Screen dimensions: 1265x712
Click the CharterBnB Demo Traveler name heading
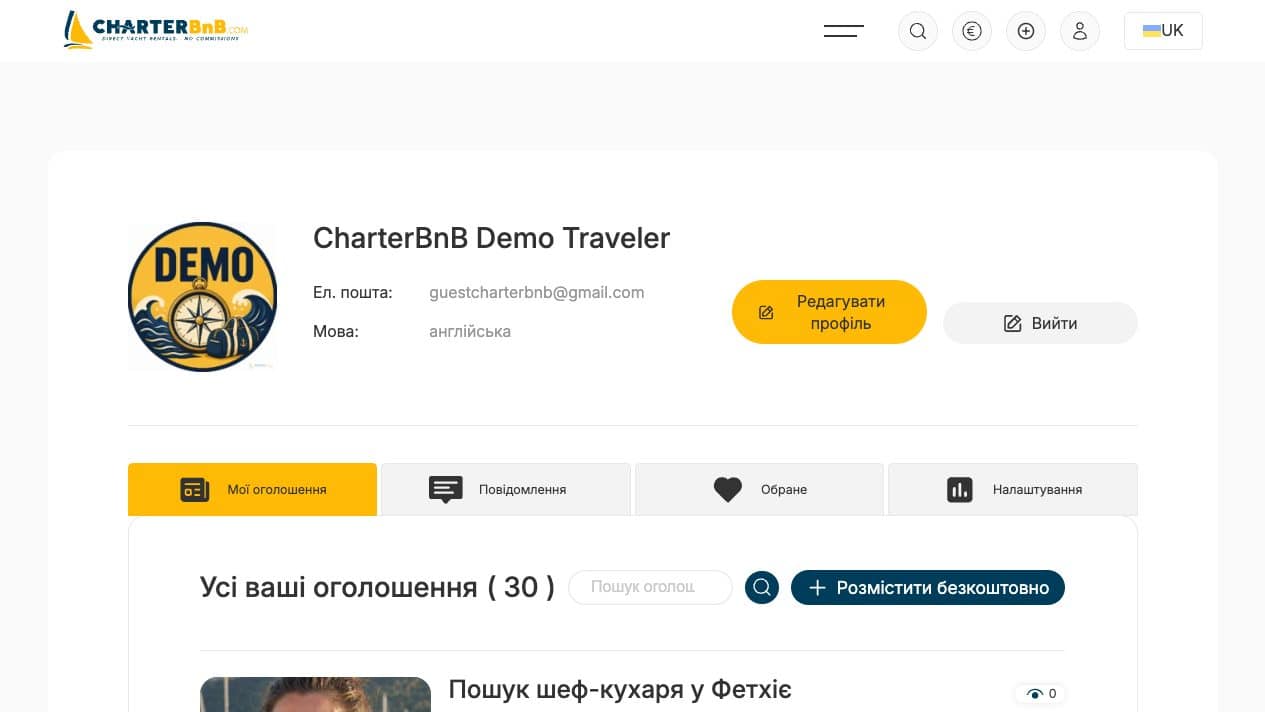tap(492, 238)
